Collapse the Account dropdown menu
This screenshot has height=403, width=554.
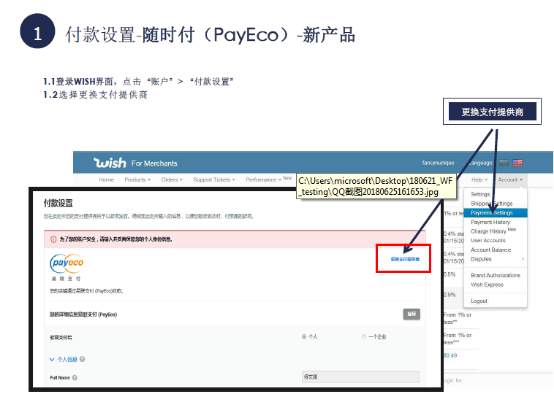pos(510,179)
